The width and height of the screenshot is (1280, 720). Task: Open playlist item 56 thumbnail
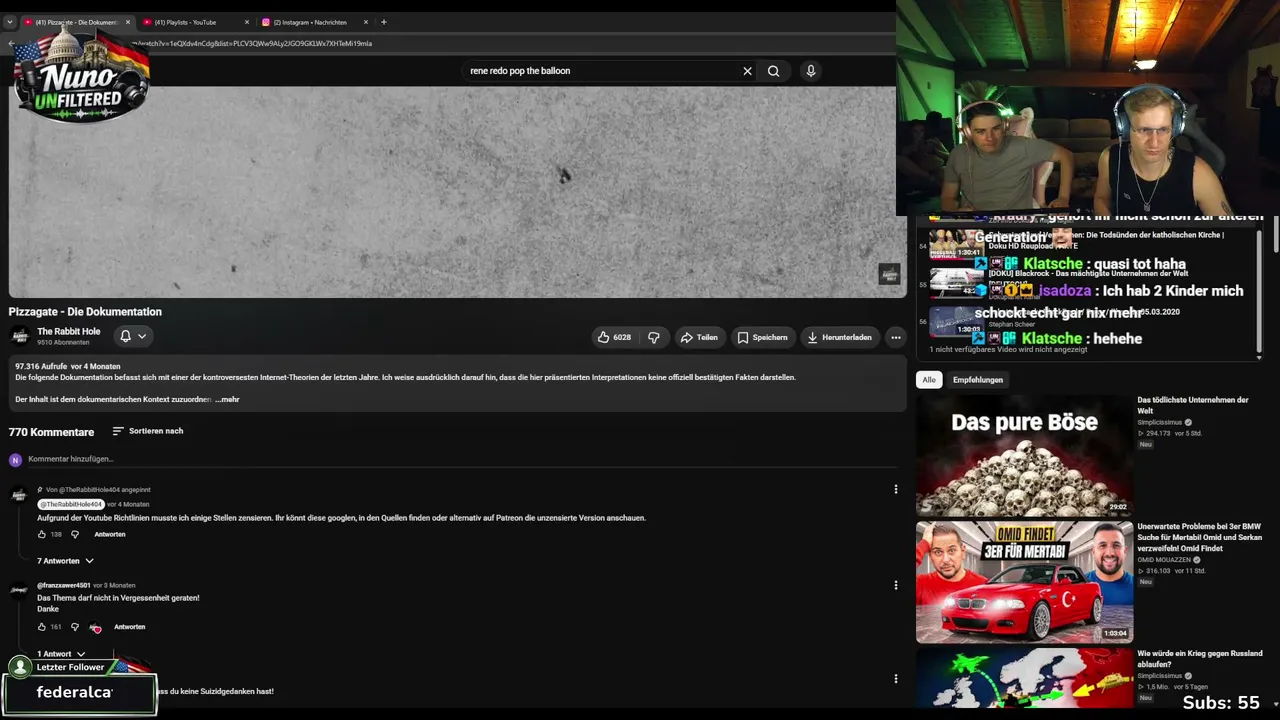pyautogui.click(x=957, y=322)
